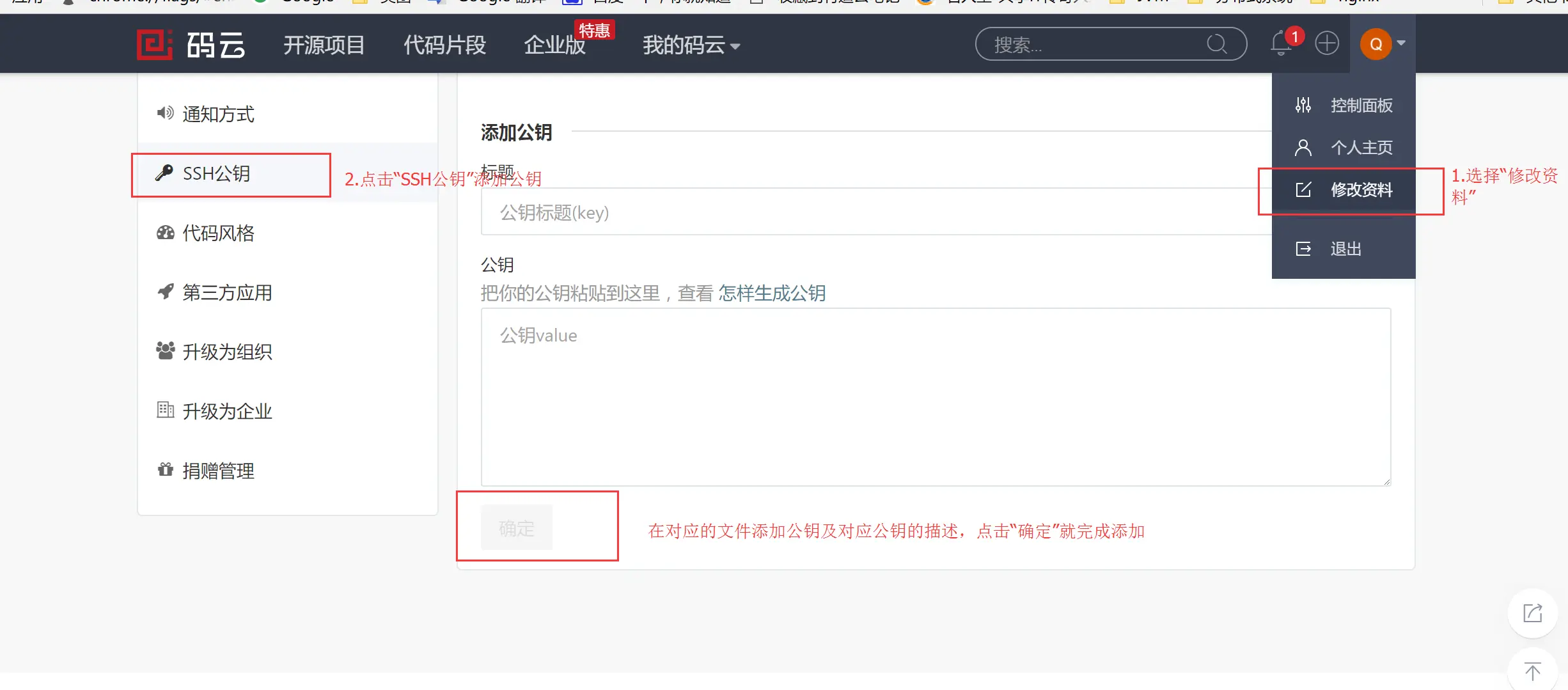Image resolution: width=1568 pixels, height=690 pixels.
Task: Click the 升级为组织 group icon
Action: point(165,350)
